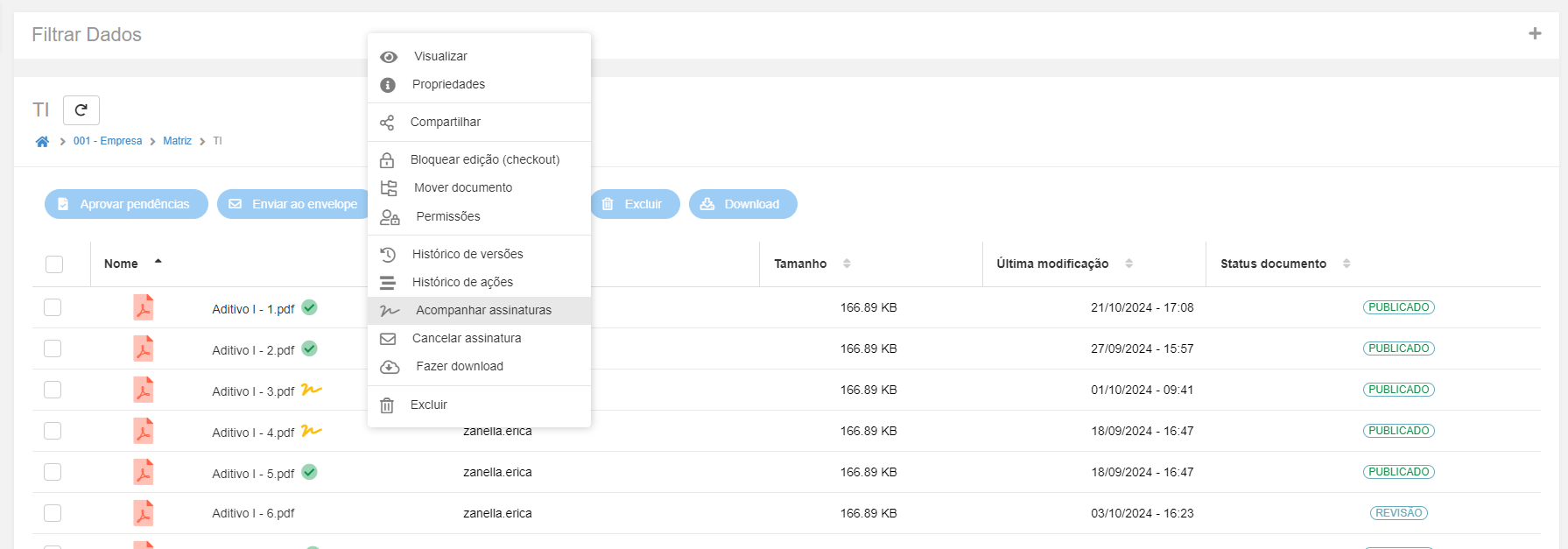1568x549 pixels.
Task: Click the eye icon beside Visualizar
Action: (389, 57)
